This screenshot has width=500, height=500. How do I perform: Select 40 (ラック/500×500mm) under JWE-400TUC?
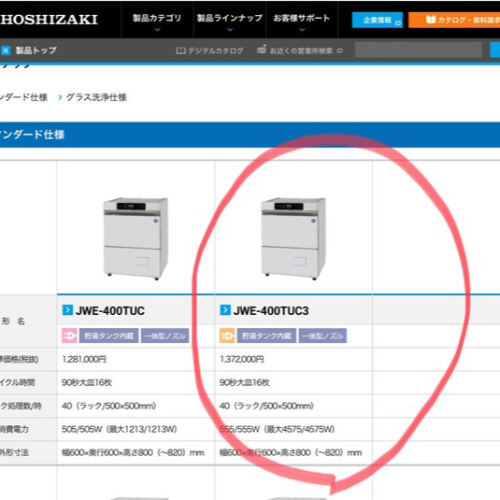click(x=109, y=406)
